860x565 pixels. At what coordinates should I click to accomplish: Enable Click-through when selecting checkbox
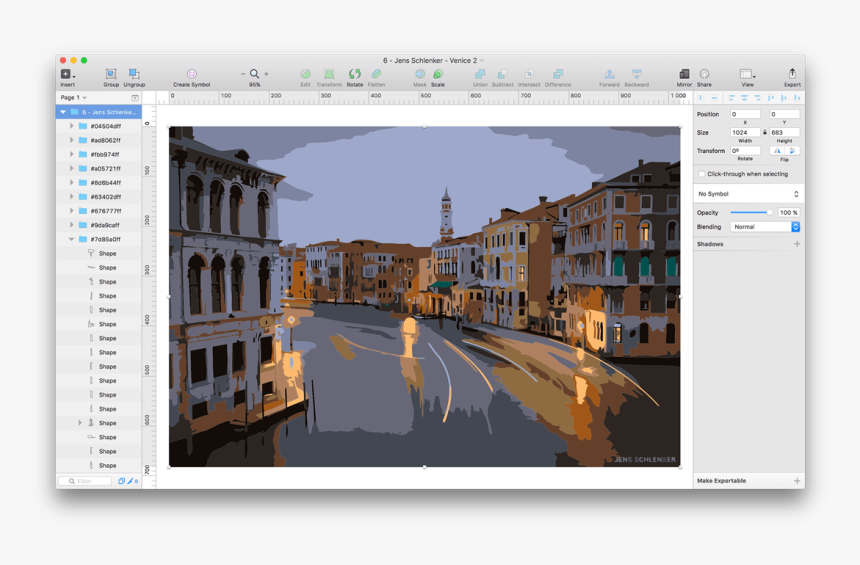701,174
